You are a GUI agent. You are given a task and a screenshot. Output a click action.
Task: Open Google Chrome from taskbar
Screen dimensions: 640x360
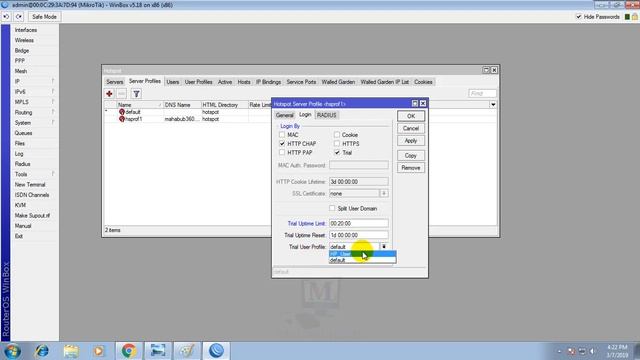129,351
